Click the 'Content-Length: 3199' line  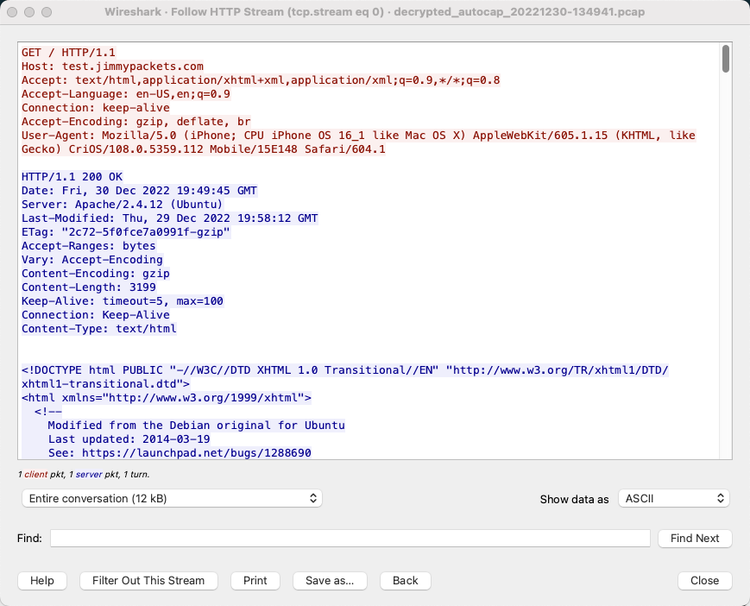[x=88, y=287]
